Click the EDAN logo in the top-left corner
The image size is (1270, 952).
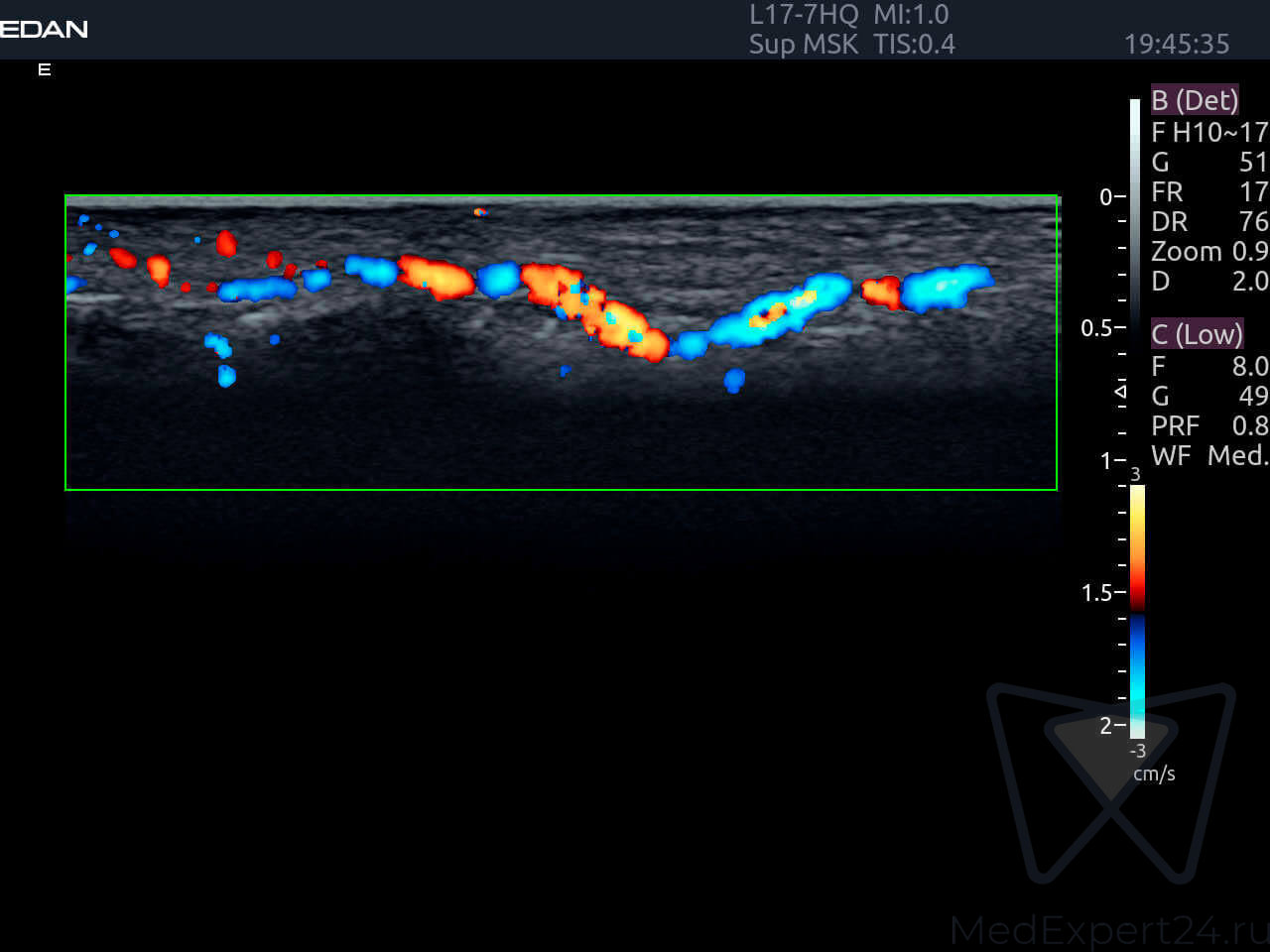[44, 29]
